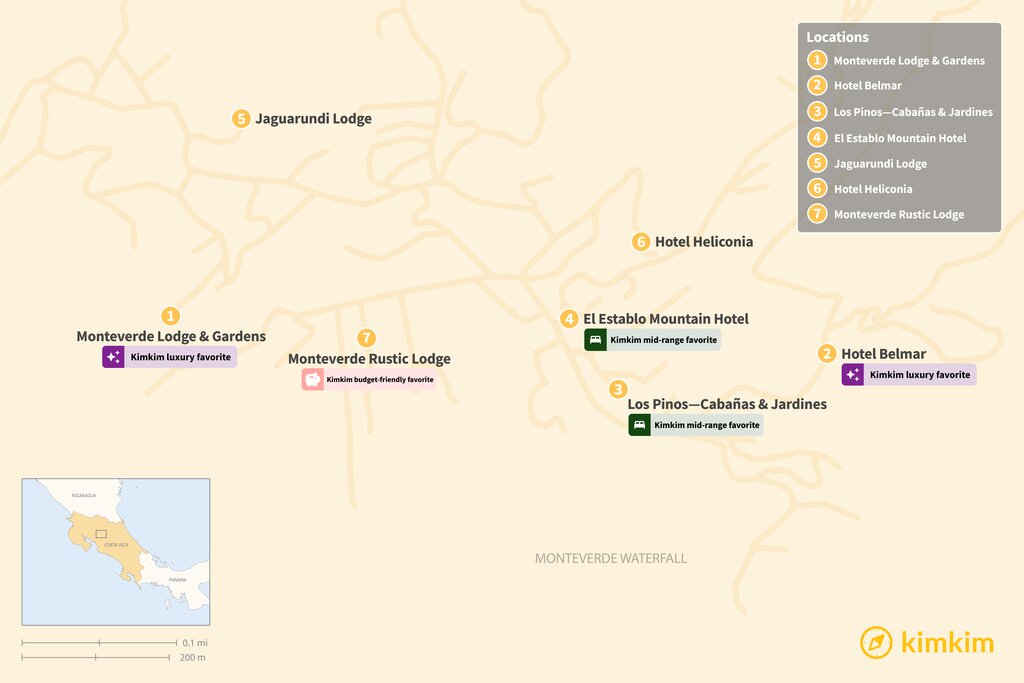Click the green bed icon under El Establo
This screenshot has height=683, width=1024.
point(595,340)
